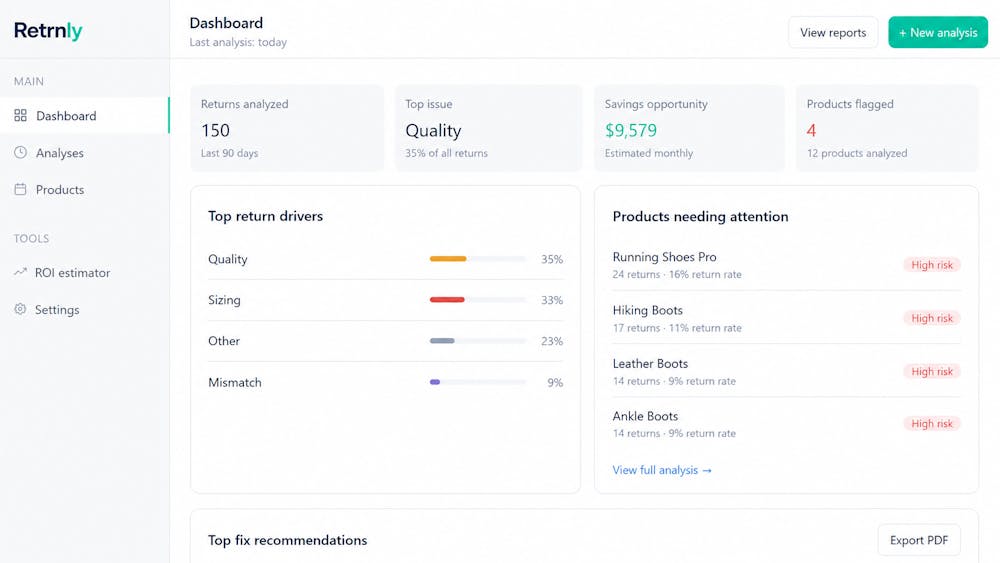This screenshot has height=563, width=1000.
Task: Select the Returns analyzed card
Action: coord(287,128)
